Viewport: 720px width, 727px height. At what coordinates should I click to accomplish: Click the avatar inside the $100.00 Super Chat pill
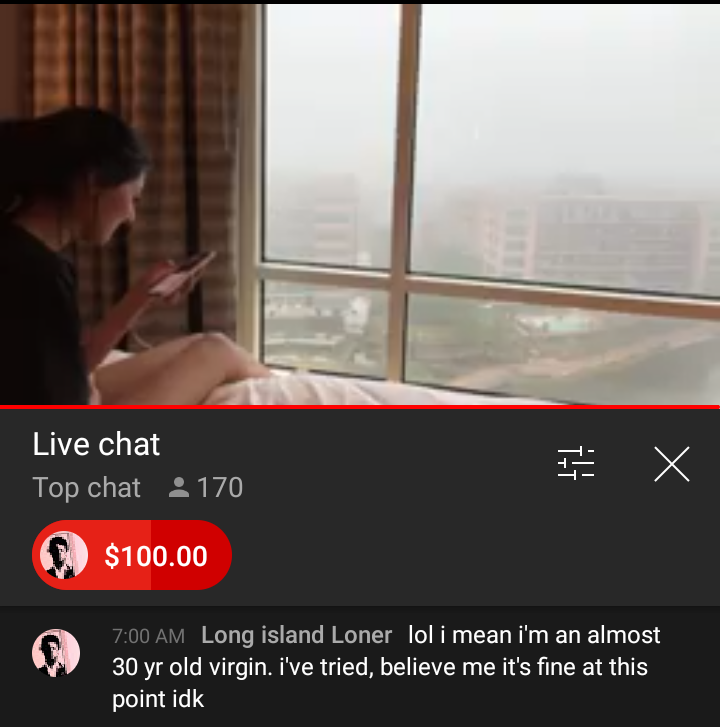pos(64,555)
